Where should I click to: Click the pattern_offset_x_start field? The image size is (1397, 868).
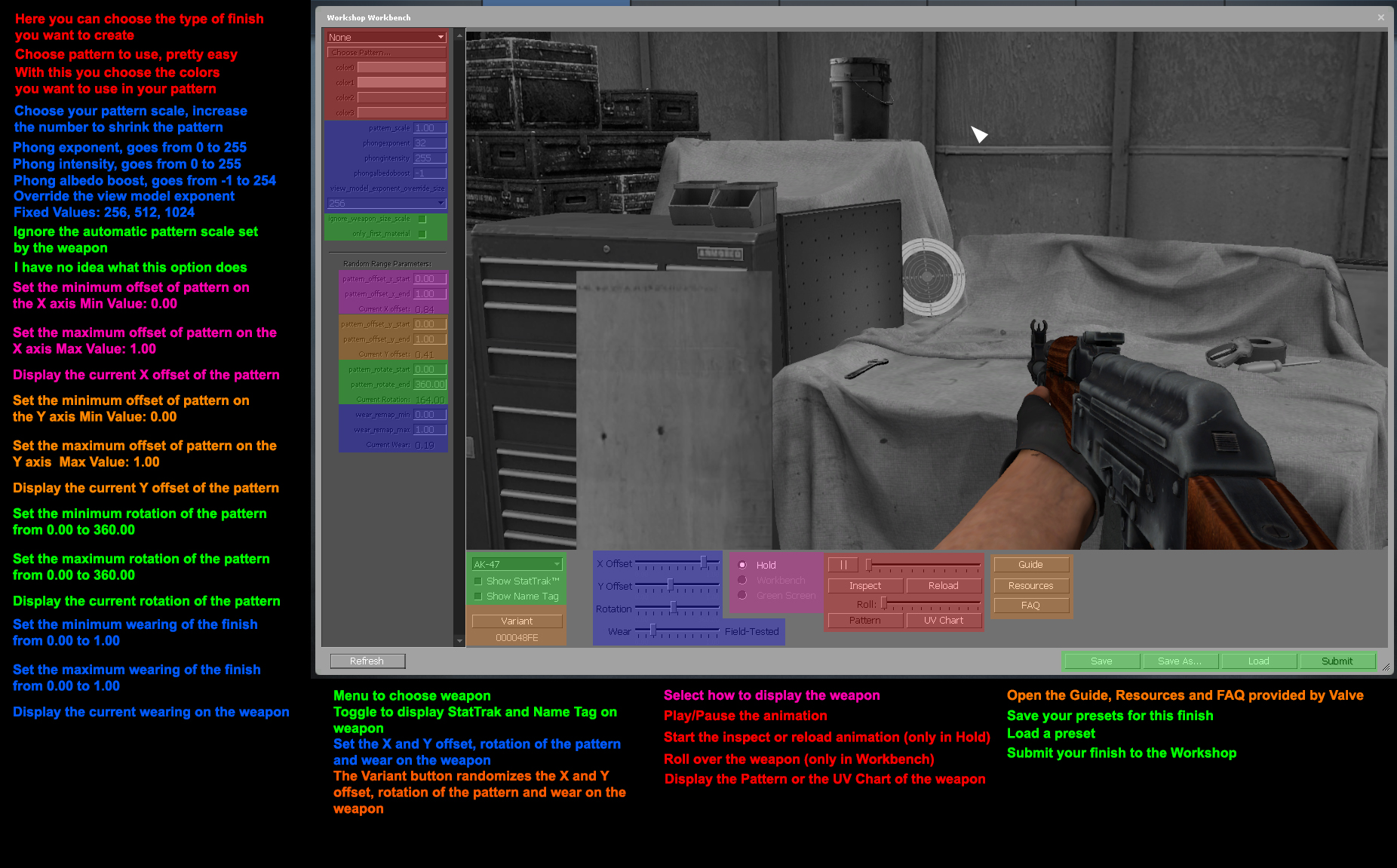pyautogui.click(x=430, y=279)
